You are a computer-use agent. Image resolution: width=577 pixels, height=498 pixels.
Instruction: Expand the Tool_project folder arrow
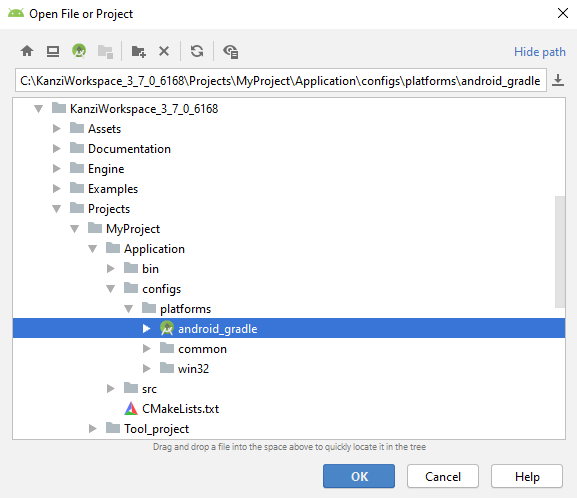pos(92,428)
